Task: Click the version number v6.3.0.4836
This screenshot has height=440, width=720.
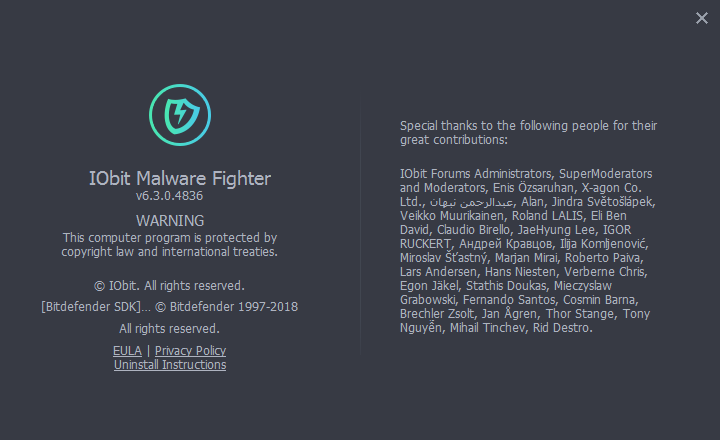Action: pyautogui.click(x=170, y=197)
